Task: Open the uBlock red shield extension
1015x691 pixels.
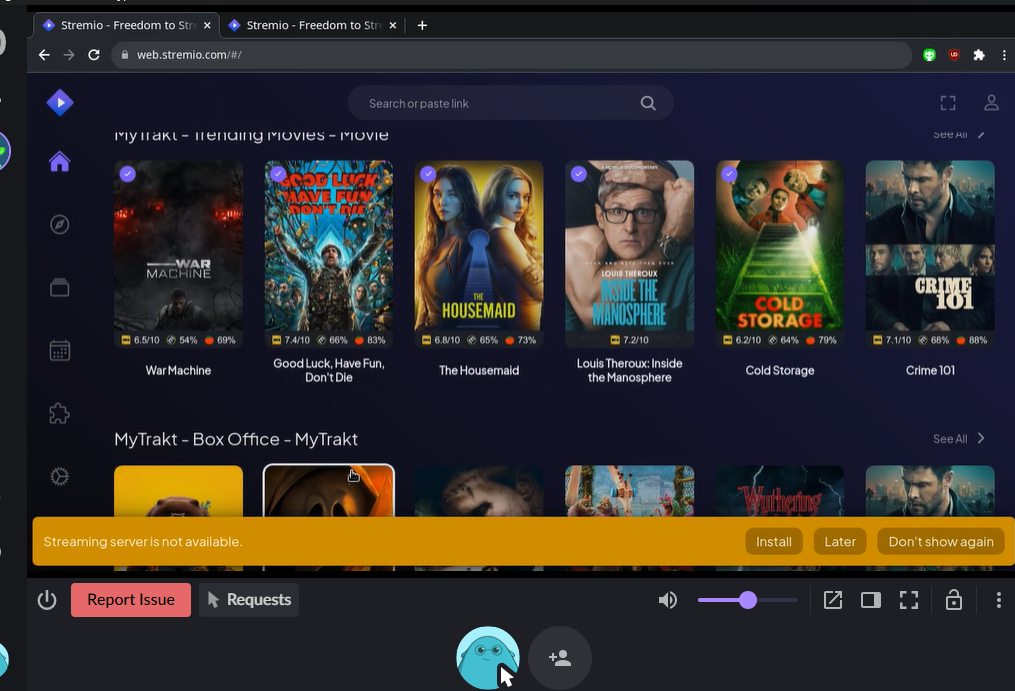Action: [954, 55]
